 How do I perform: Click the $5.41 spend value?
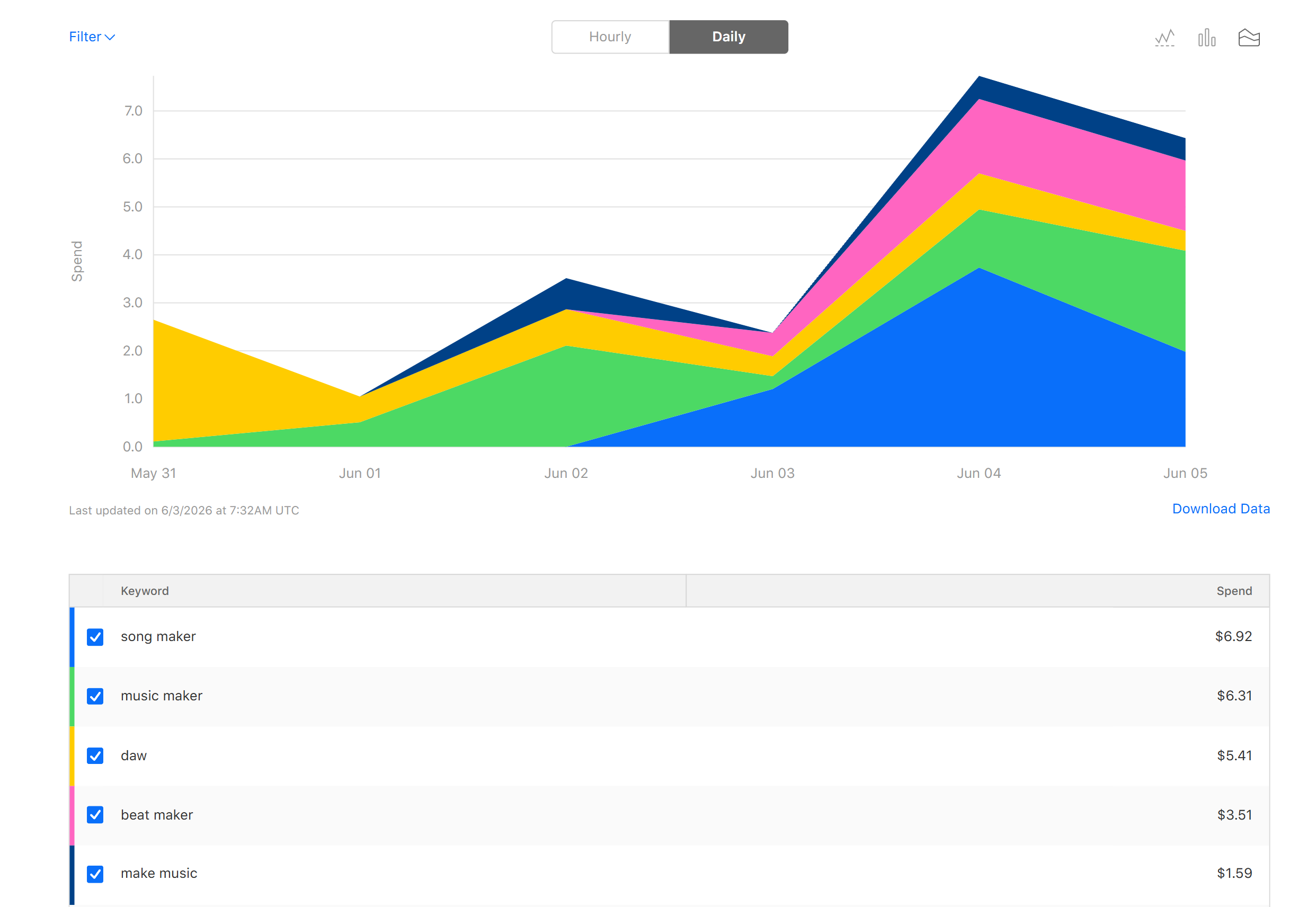click(x=1234, y=755)
